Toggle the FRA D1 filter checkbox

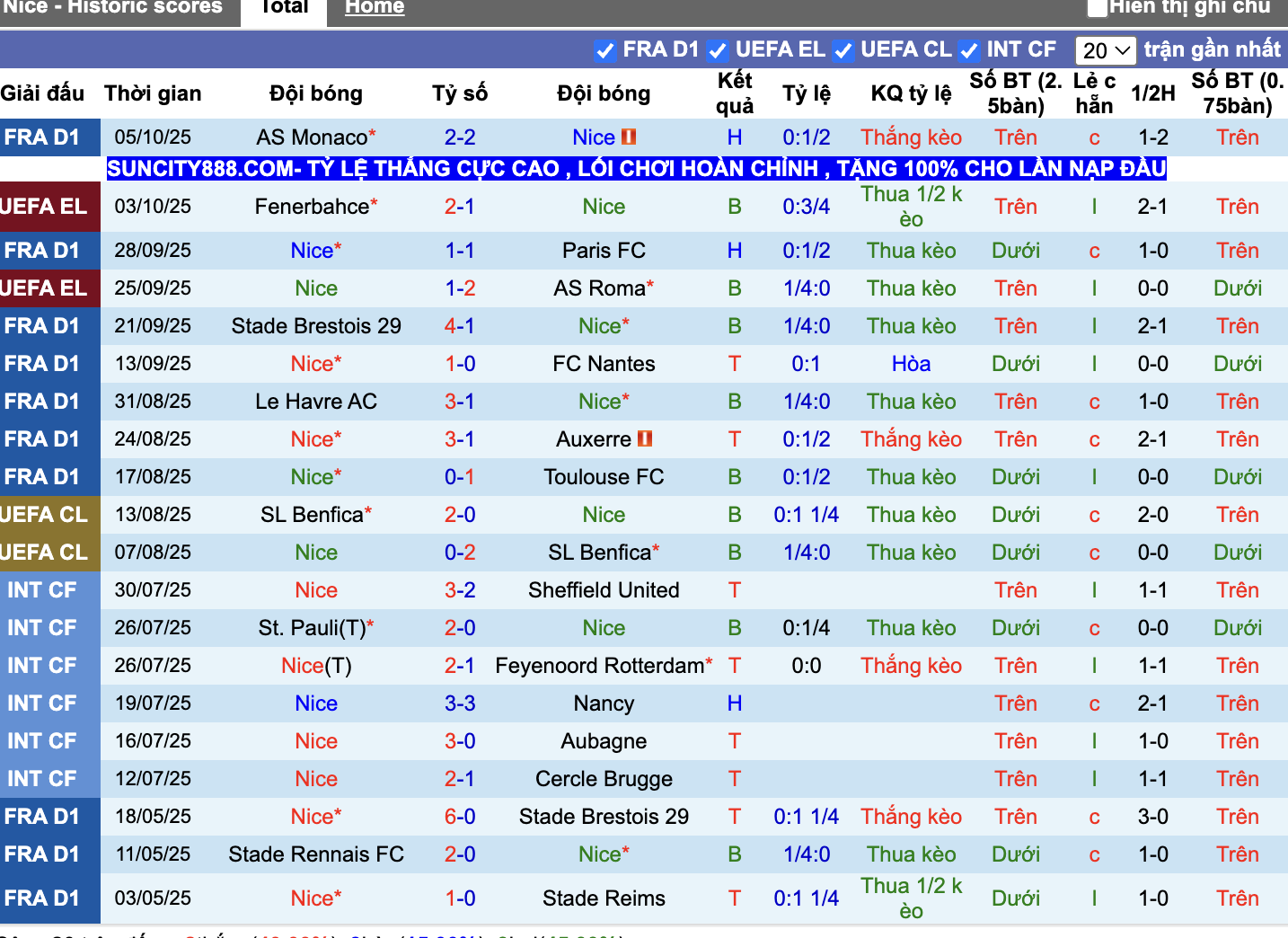(605, 50)
